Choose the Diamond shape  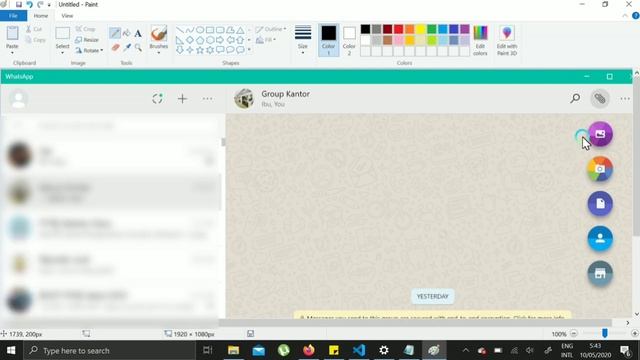190,40
